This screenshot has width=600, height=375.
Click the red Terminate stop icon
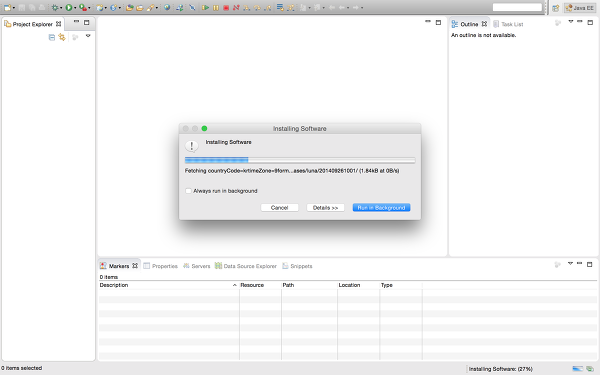(x=226, y=7)
